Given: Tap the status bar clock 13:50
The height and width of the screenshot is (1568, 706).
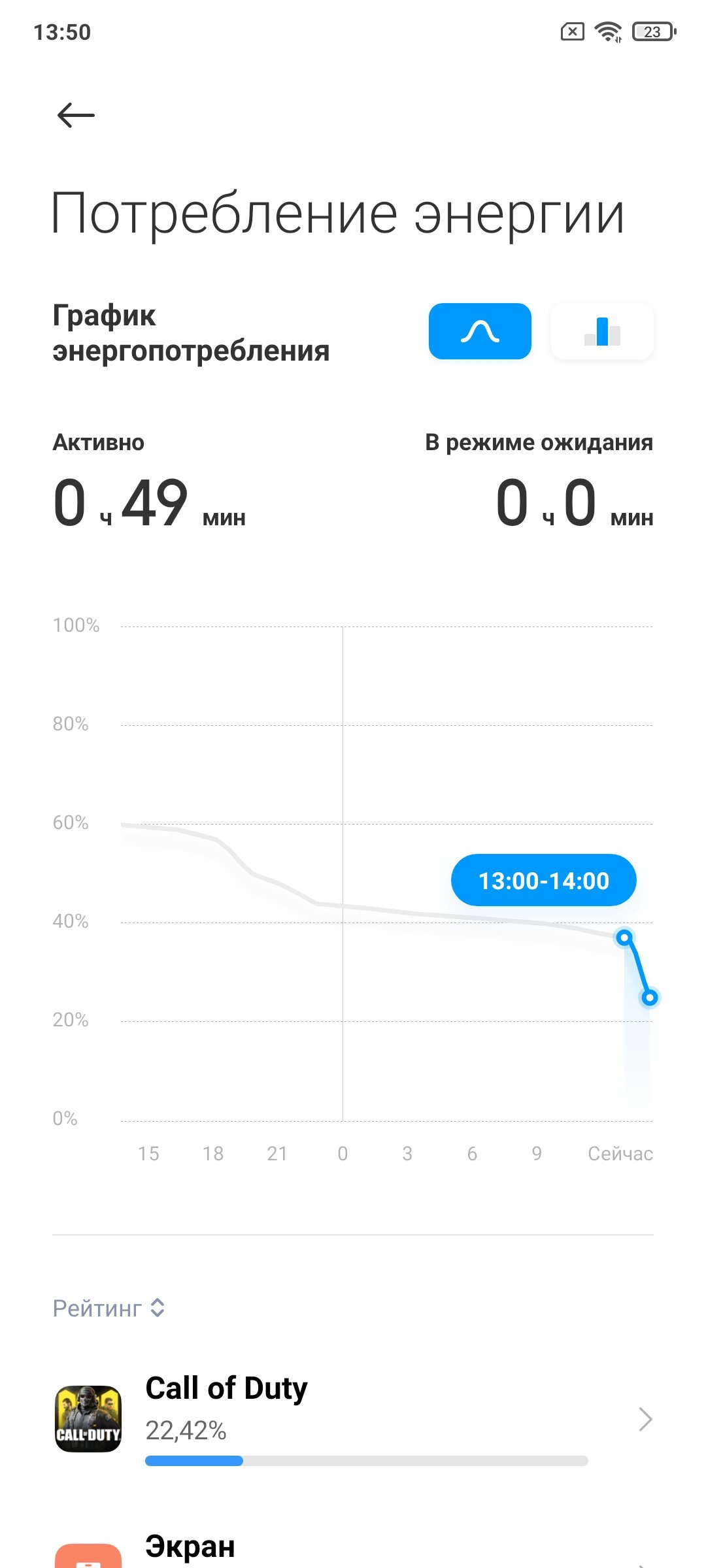Looking at the screenshot, I should click(x=62, y=32).
